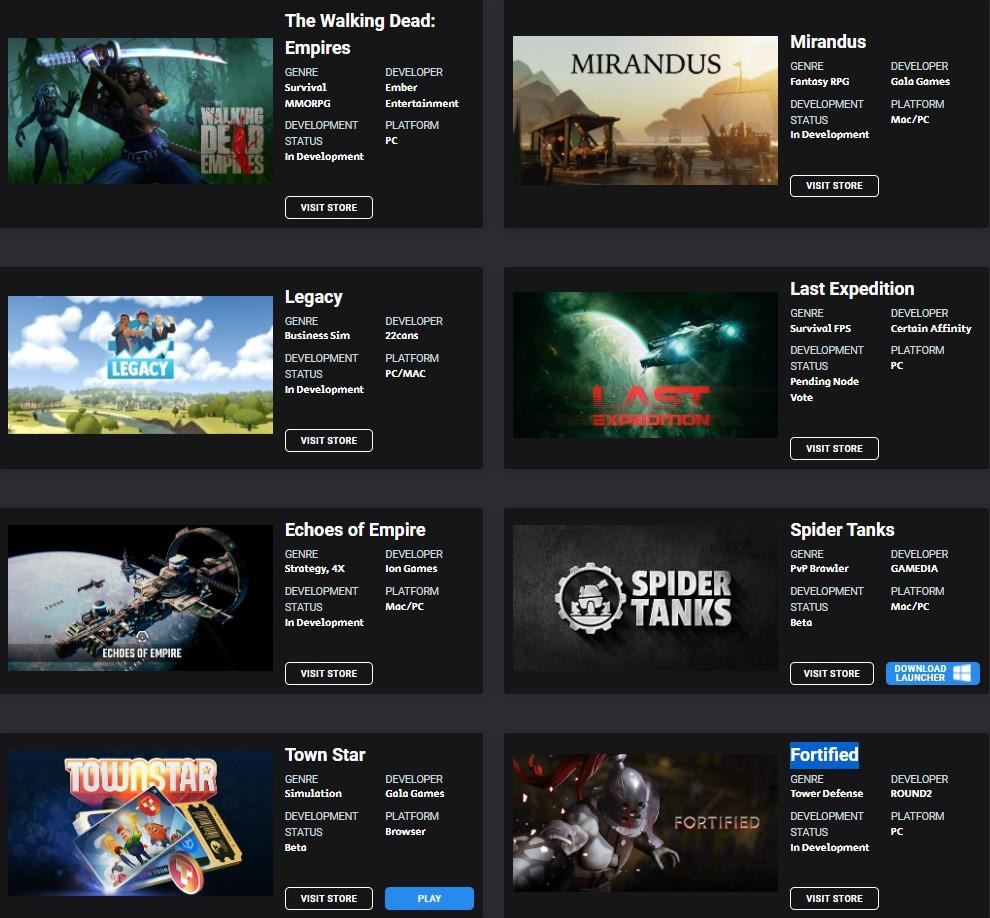This screenshot has width=990, height=918.
Task: Visit the store for Mirandus
Action: 834,185
